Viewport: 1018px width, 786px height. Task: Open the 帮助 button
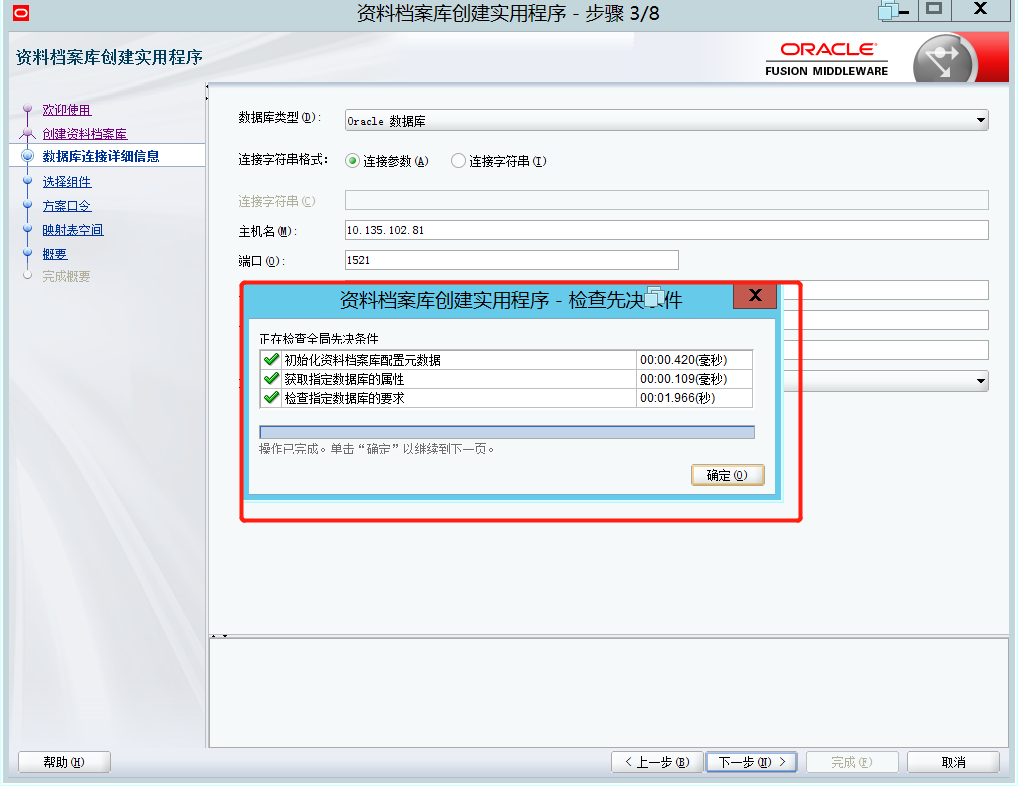click(x=63, y=761)
